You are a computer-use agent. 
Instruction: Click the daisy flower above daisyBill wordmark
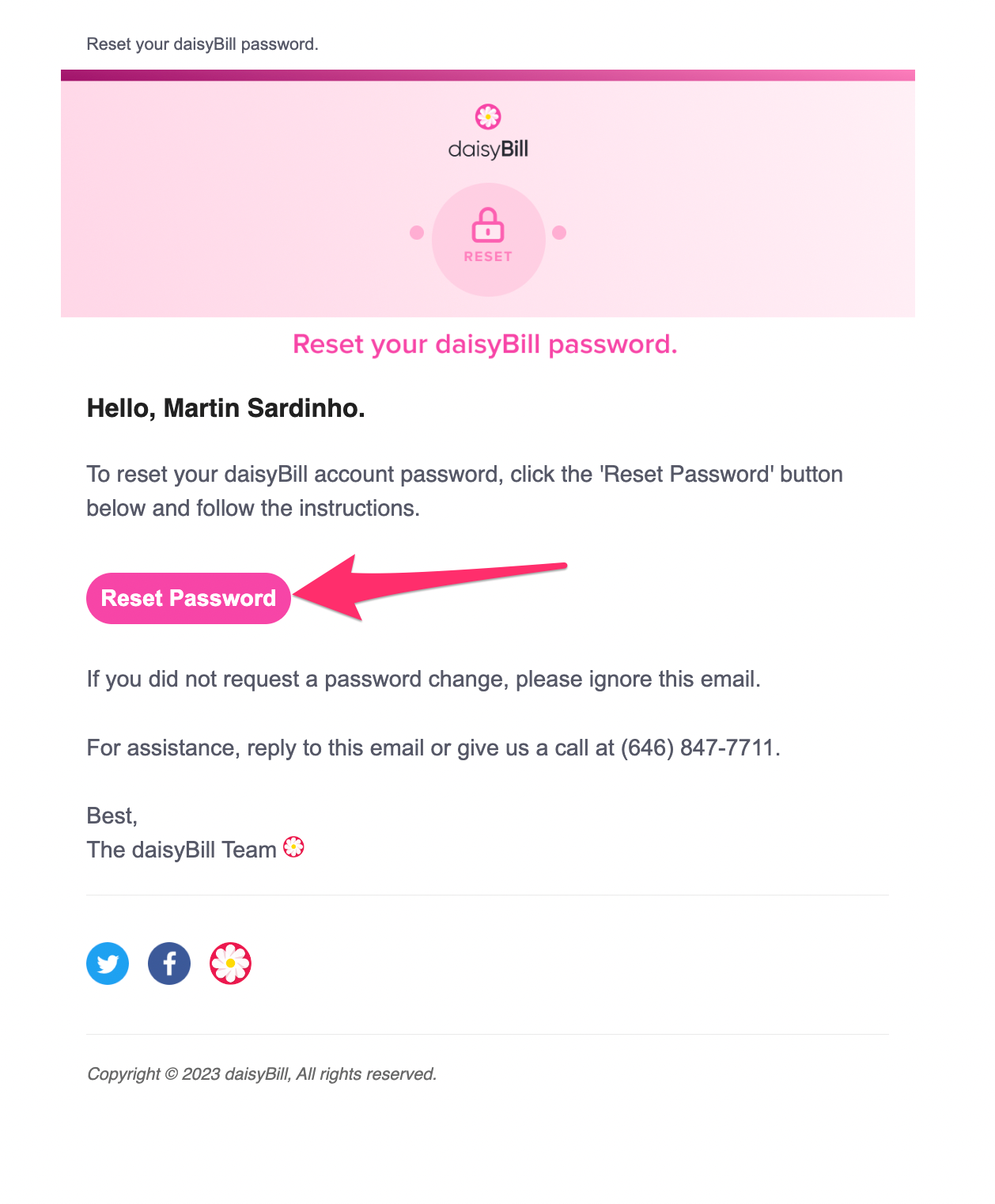(488, 117)
